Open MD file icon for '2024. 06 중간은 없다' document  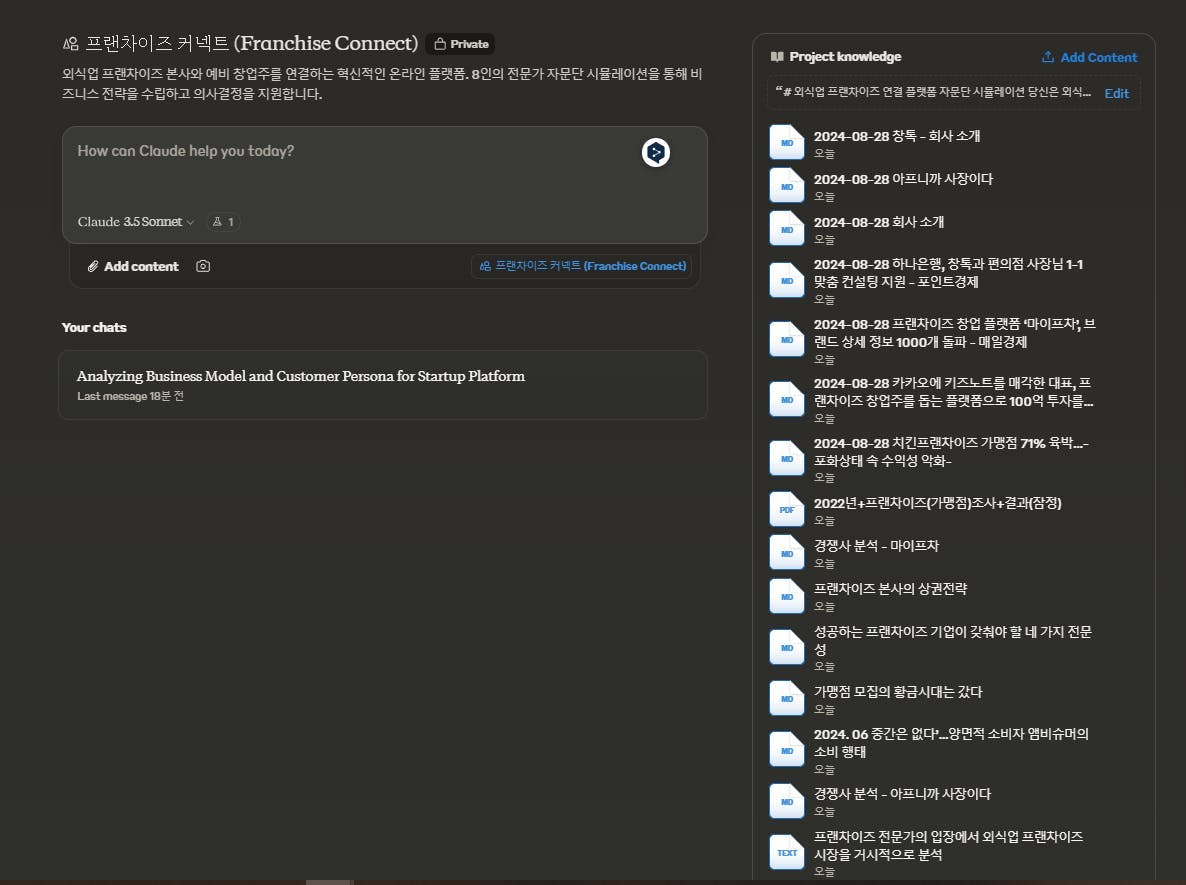coord(787,750)
